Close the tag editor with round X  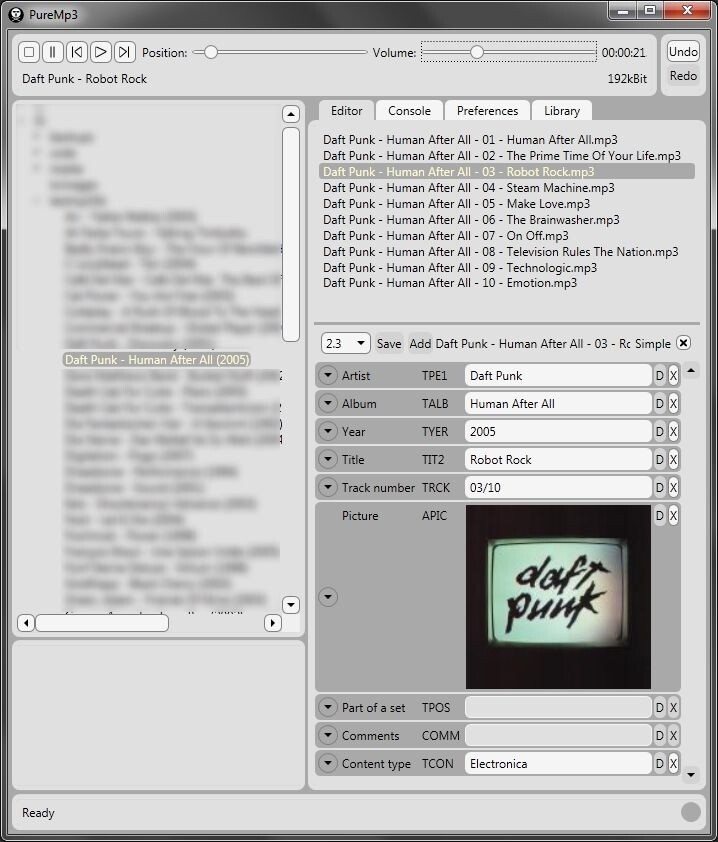click(683, 343)
